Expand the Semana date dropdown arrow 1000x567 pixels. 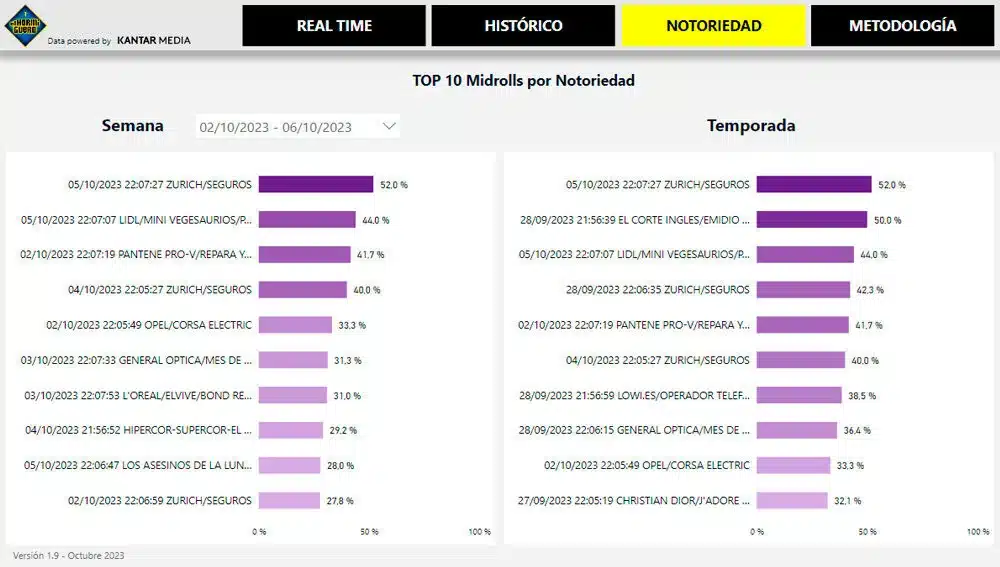click(x=389, y=126)
